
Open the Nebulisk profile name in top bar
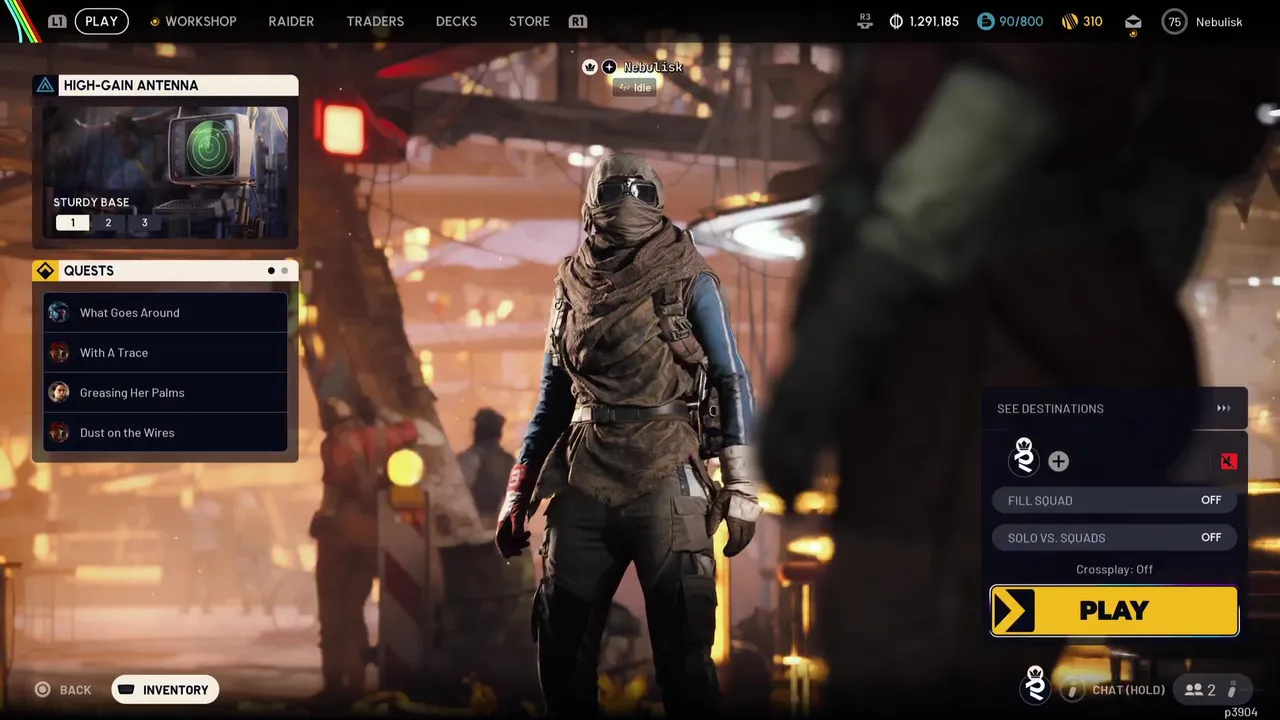click(1219, 21)
